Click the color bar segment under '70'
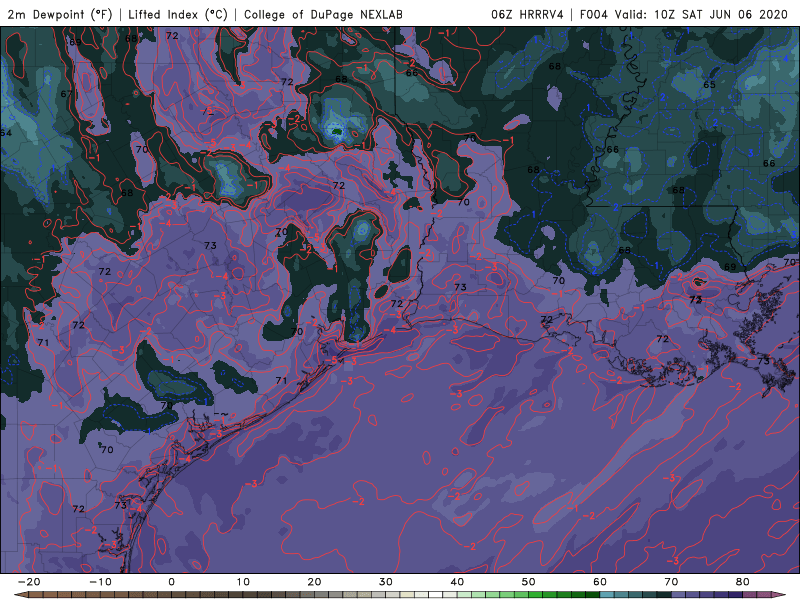Image resolution: width=800 pixels, height=600 pixels. (679, 595)
